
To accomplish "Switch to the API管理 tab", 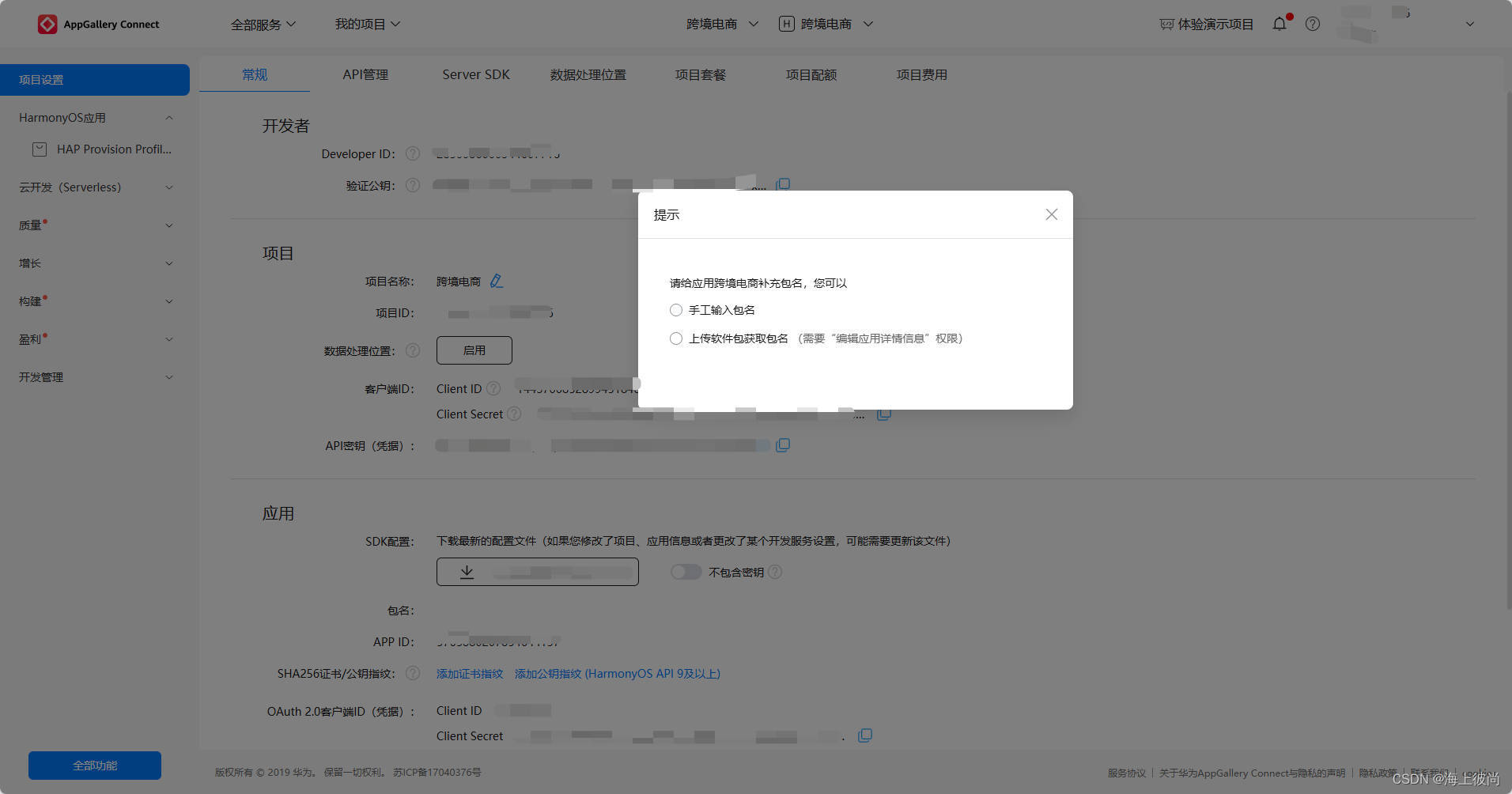I will point(365,74).
